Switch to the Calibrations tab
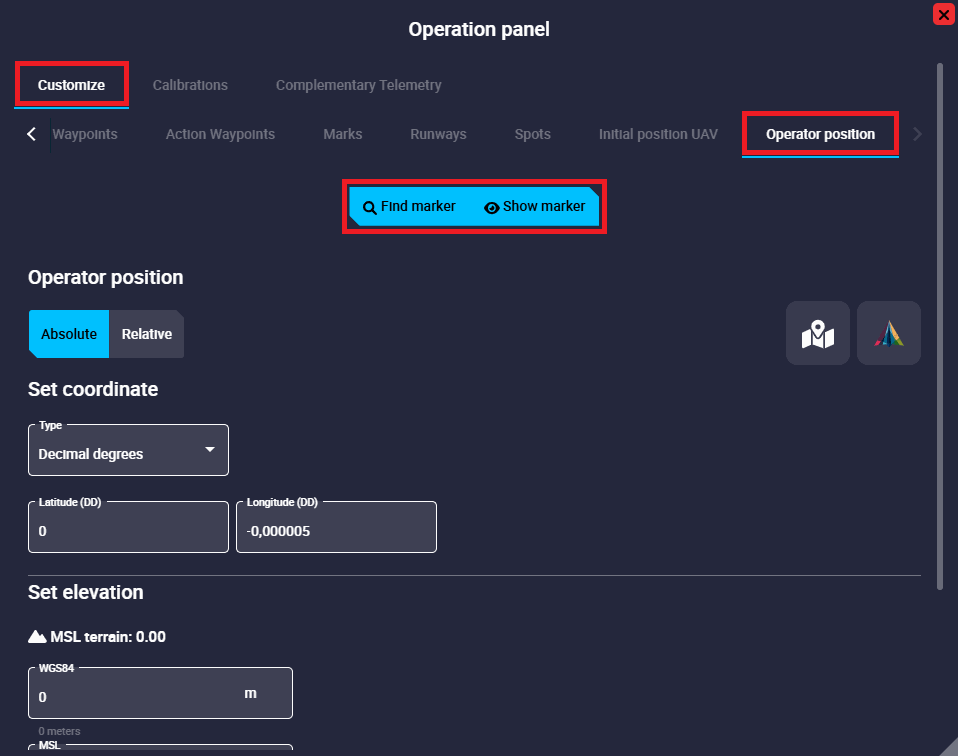Screen dimensions: 958x756 (x=190, y=85)
